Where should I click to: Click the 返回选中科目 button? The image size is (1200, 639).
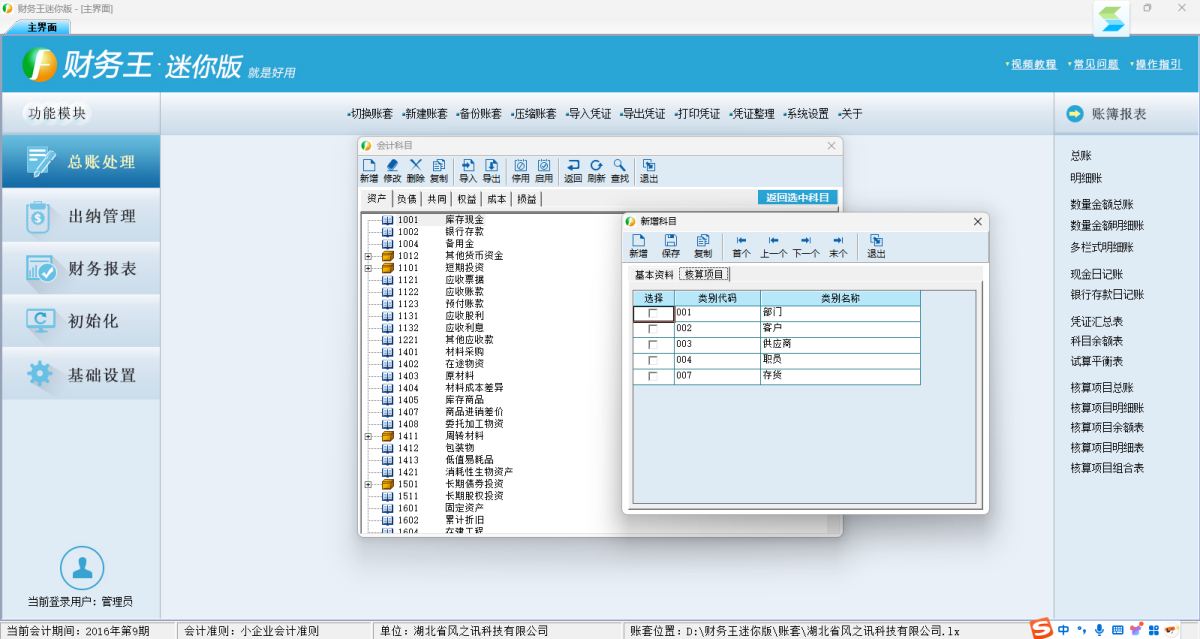coord(797,198)
